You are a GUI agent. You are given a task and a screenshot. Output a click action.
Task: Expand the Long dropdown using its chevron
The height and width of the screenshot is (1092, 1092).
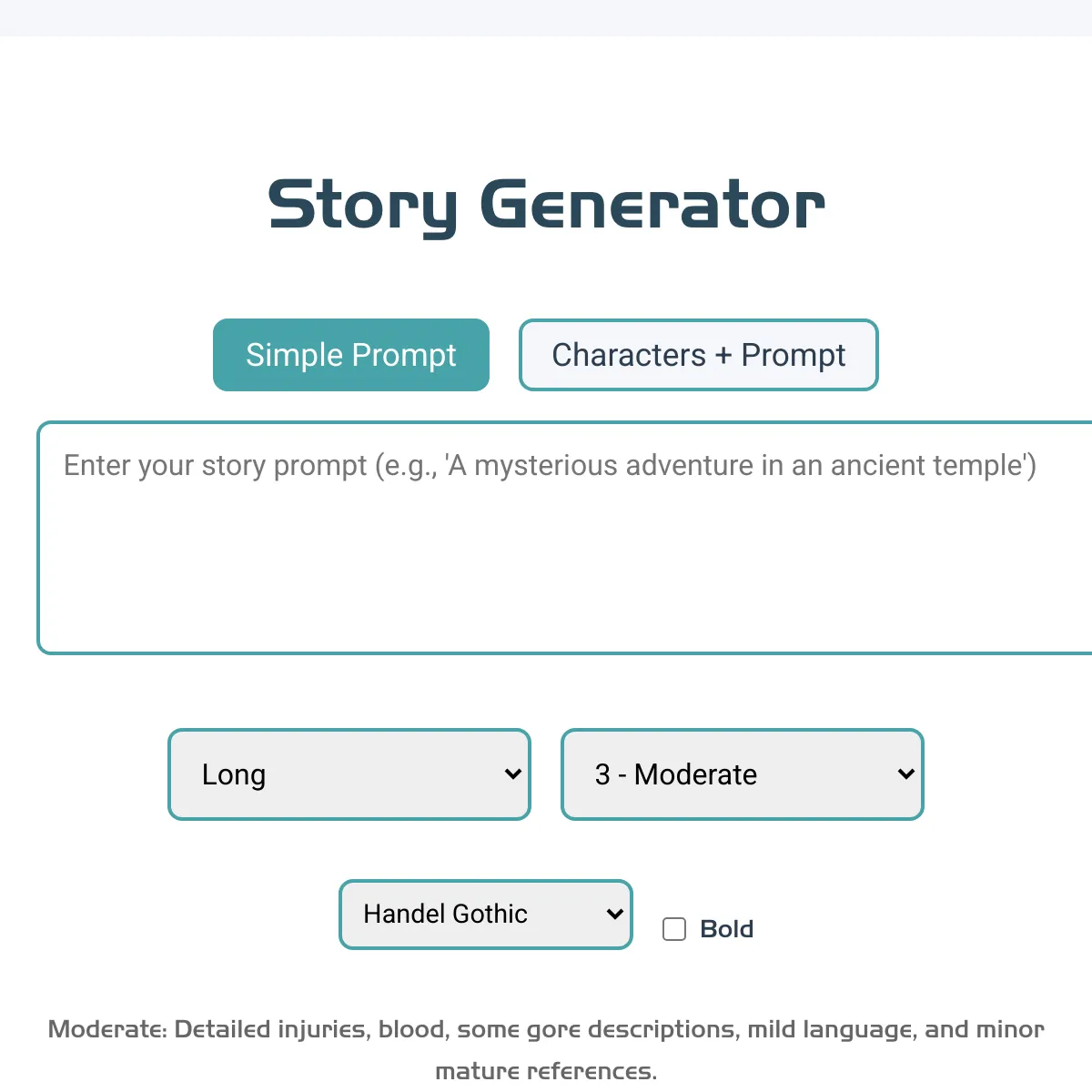click(511, 774)
